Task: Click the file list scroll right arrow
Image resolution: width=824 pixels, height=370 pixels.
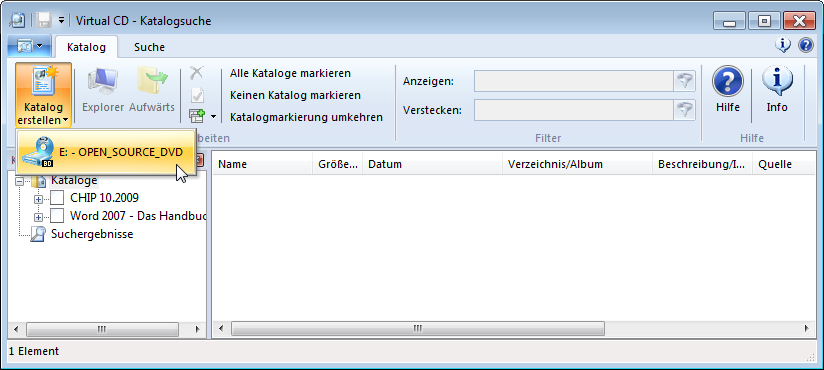Action: pos(806,329)
